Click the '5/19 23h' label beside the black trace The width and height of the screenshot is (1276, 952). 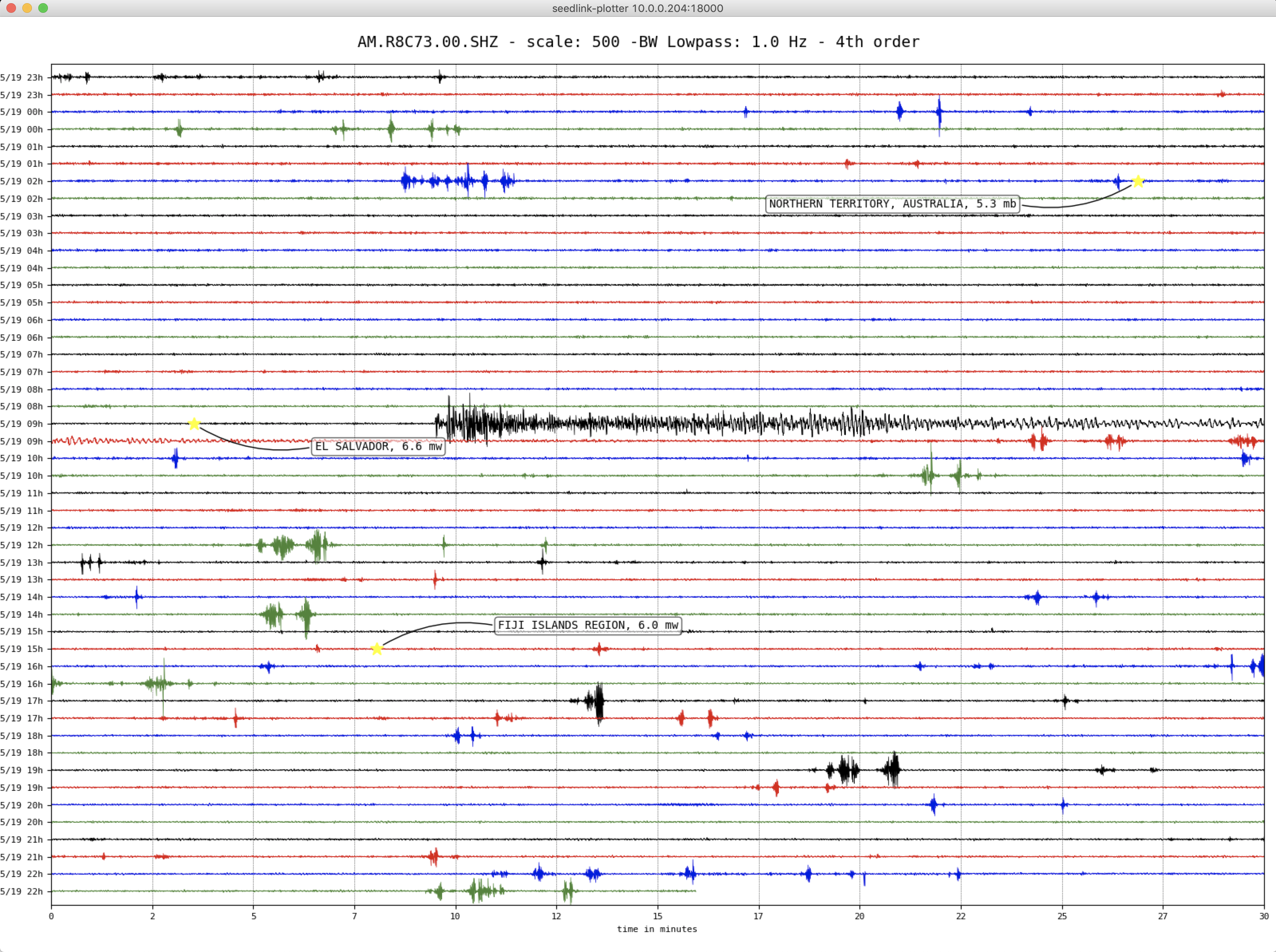coord(22,78)
